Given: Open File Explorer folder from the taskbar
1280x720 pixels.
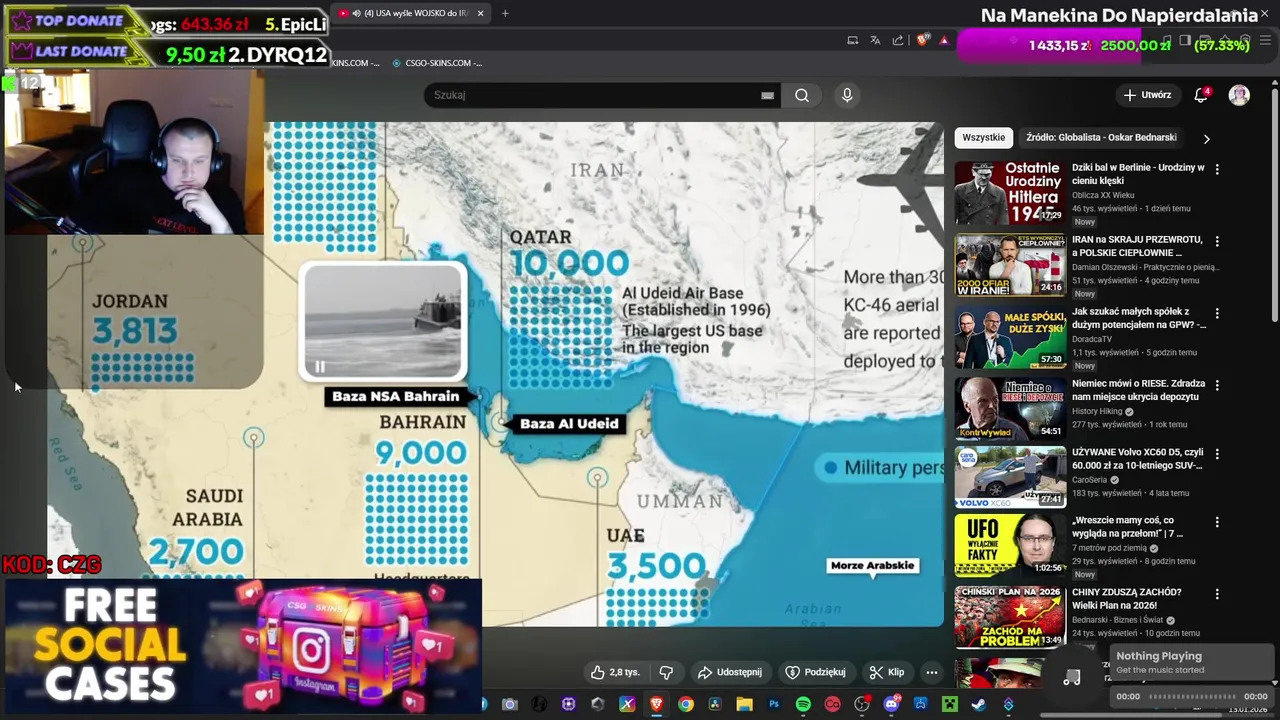Looking at the screenshot, I should [744, 704].
